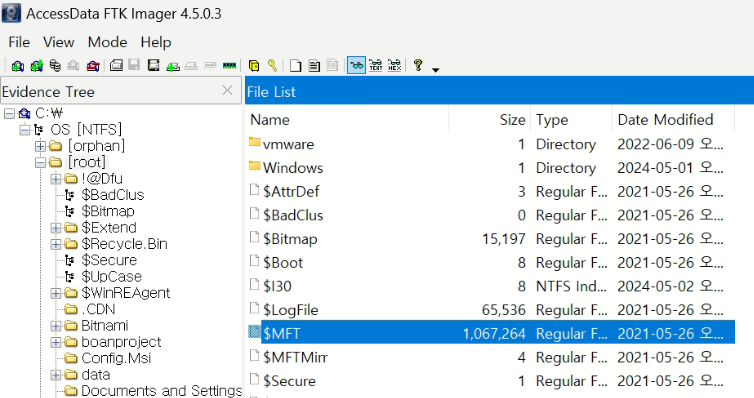Click the Export Logical Image (AD1) icon
The height and width of the screenshot is (398, 754).
tap(153, 65)
